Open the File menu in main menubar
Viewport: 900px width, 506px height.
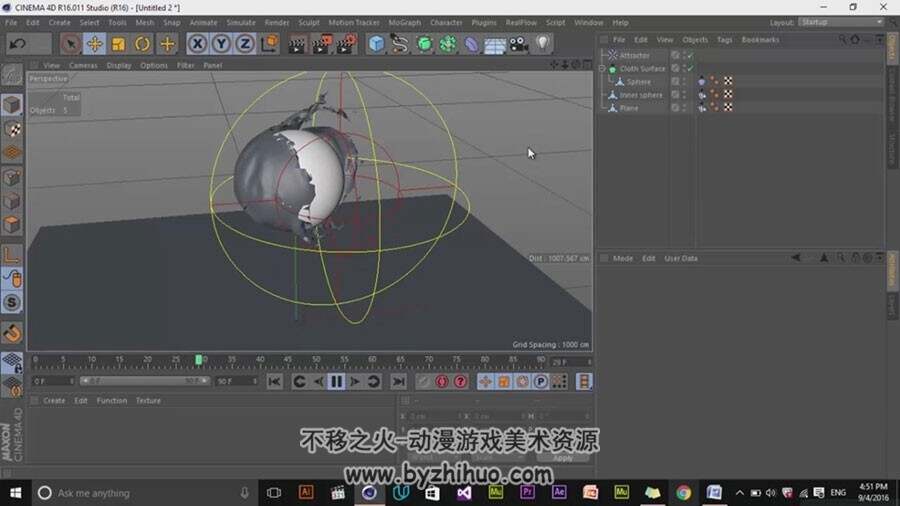pyautogui.click(x=11, y=22)
